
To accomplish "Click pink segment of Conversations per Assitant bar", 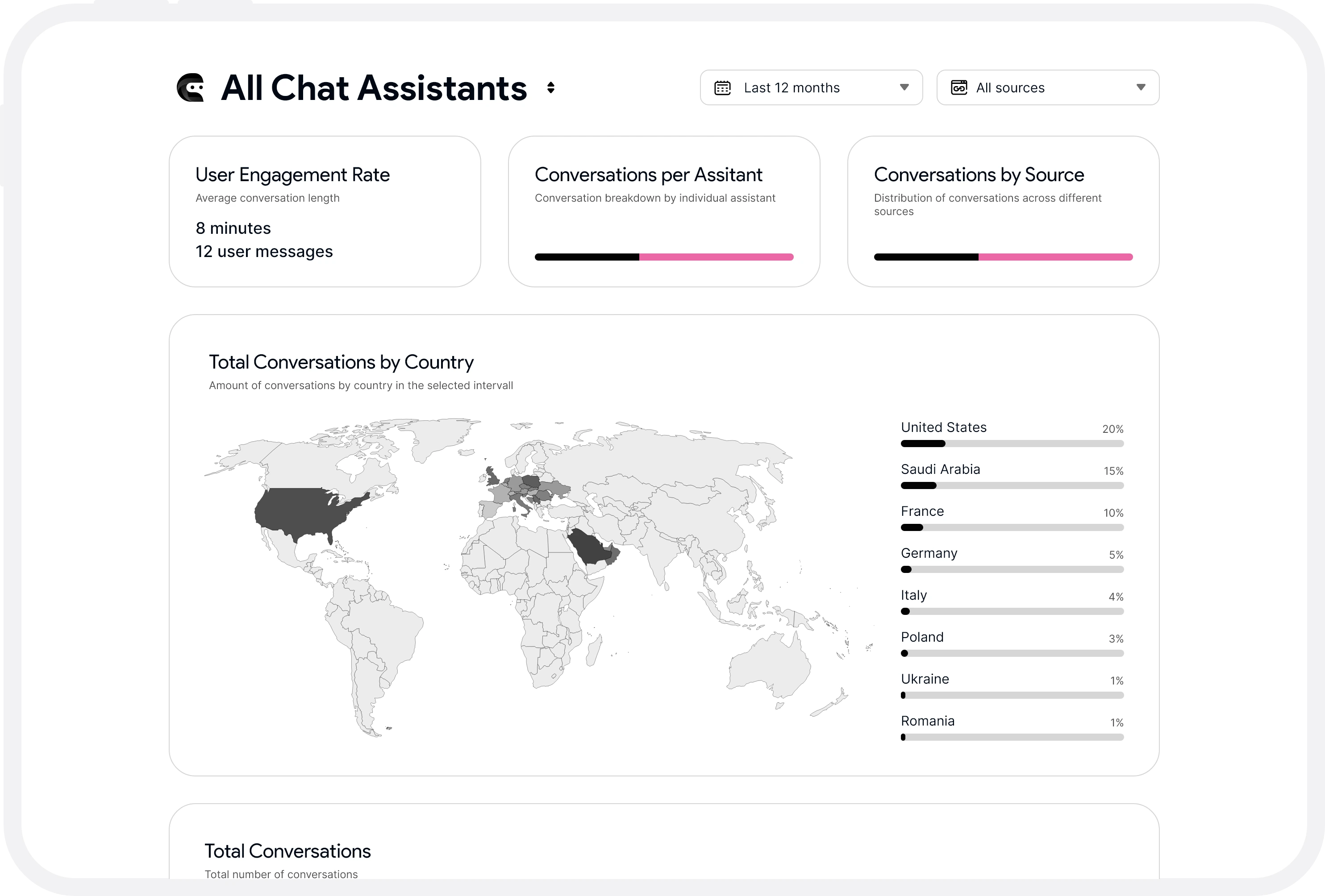I will pos(716,257).
